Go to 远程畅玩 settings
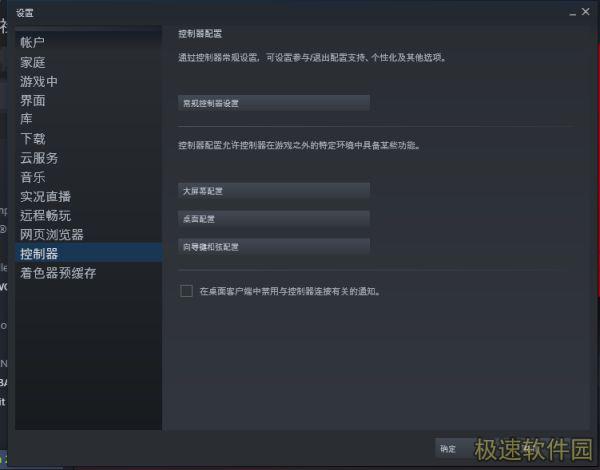Screen dimensions: 600x470 [46, 215]
